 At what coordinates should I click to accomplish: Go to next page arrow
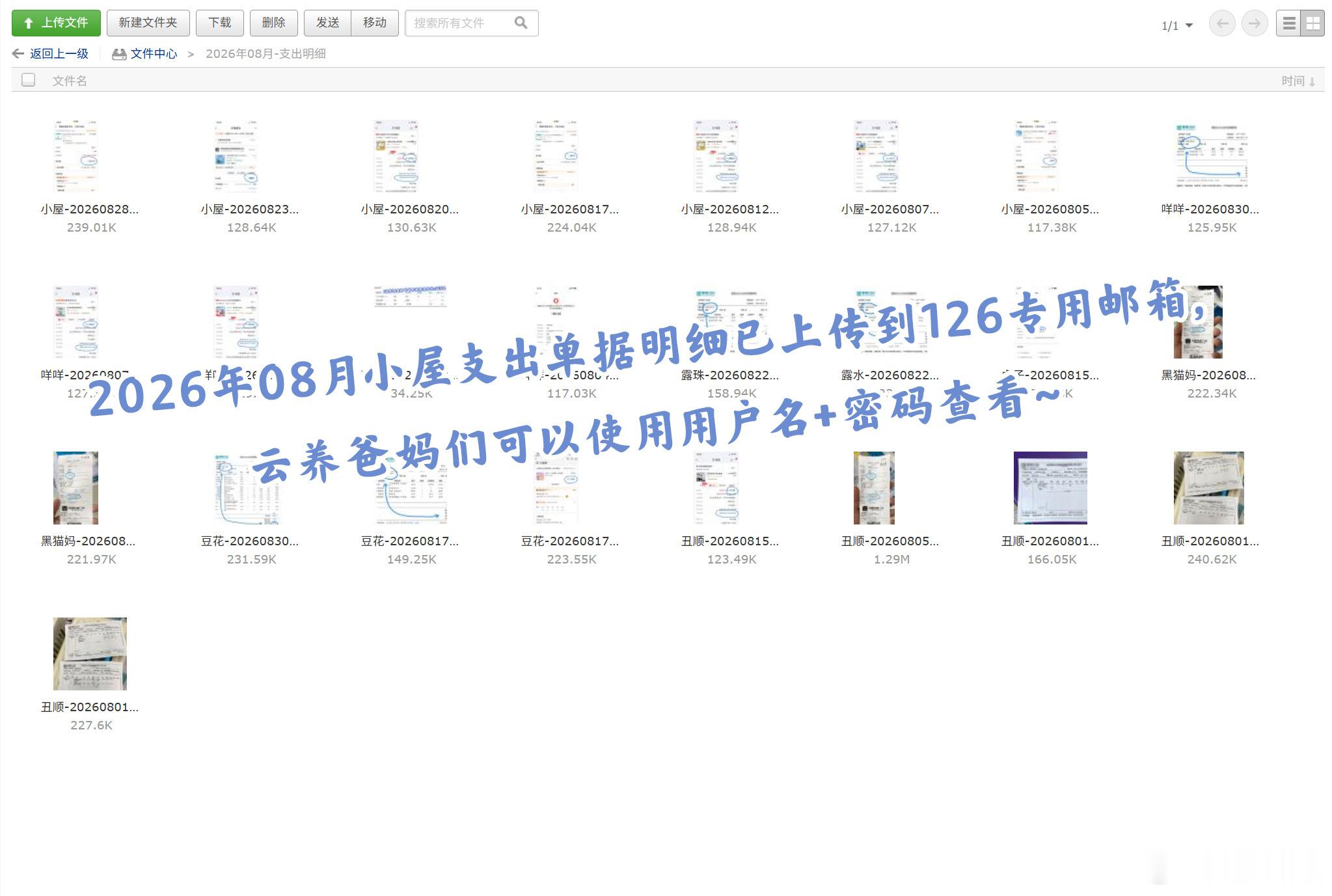tap(1255, 24)
